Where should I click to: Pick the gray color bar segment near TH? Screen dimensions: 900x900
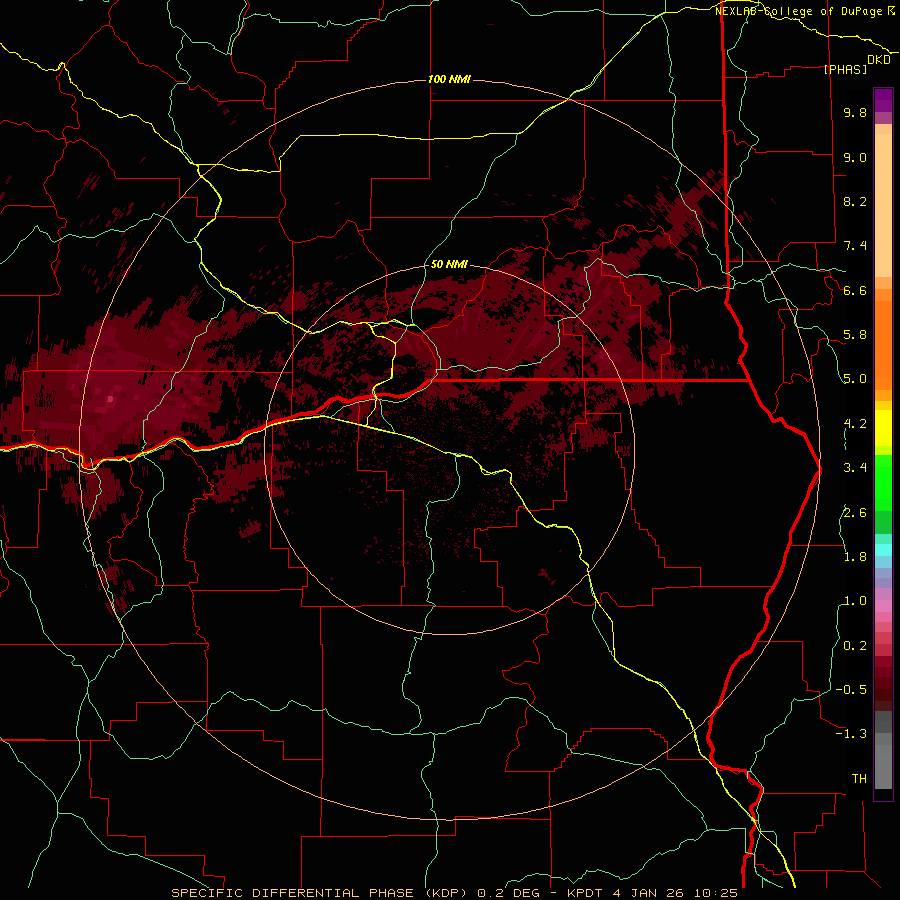[x=883, y=766]
